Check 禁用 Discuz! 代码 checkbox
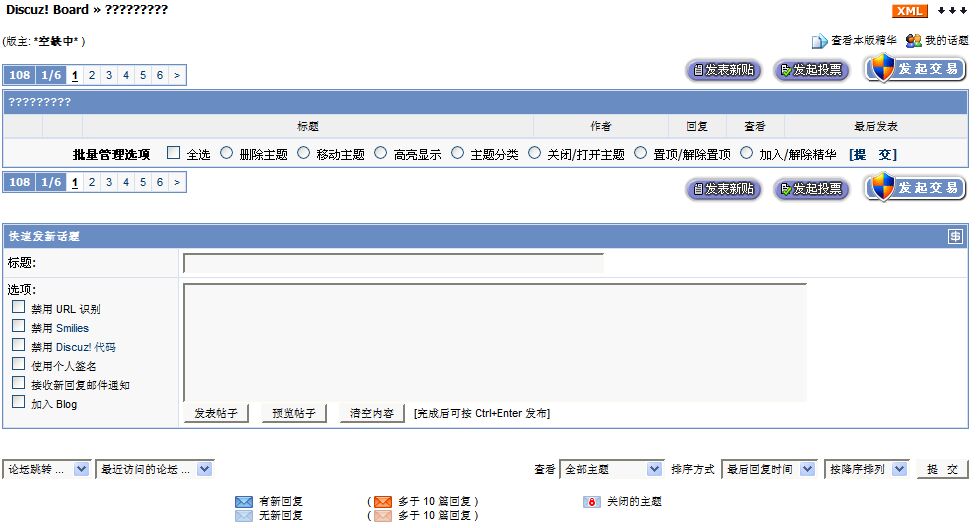The image size is (978, 528). pos(19,345)
